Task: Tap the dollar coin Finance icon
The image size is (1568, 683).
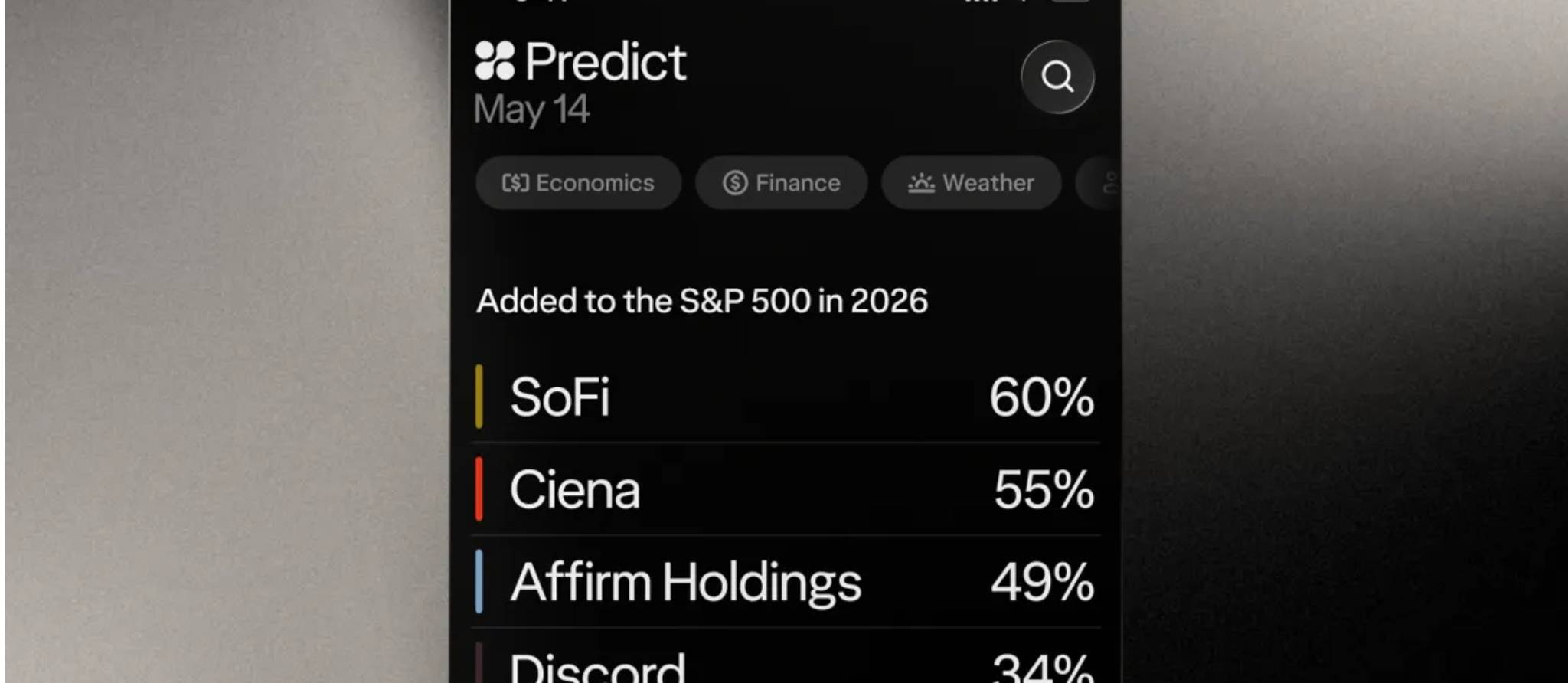Action: (x=735, y=182)
